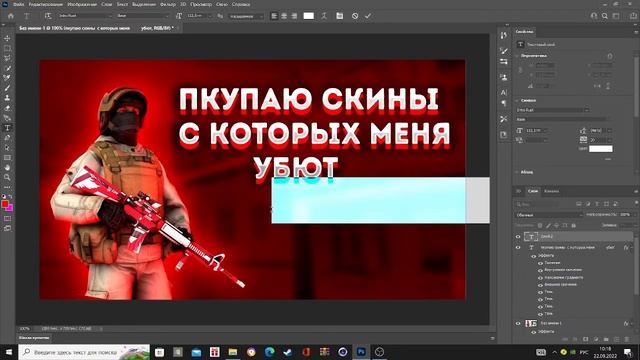Hide Эффекты of the text layer

tap(533, 256)
